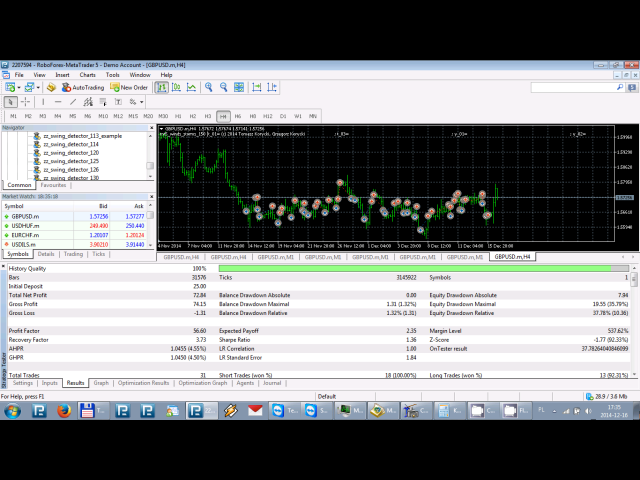Viewport: 640px width, 480px height.
Task: Toggle chart Auto Scroll icon
Action: [x=257, y=87]
